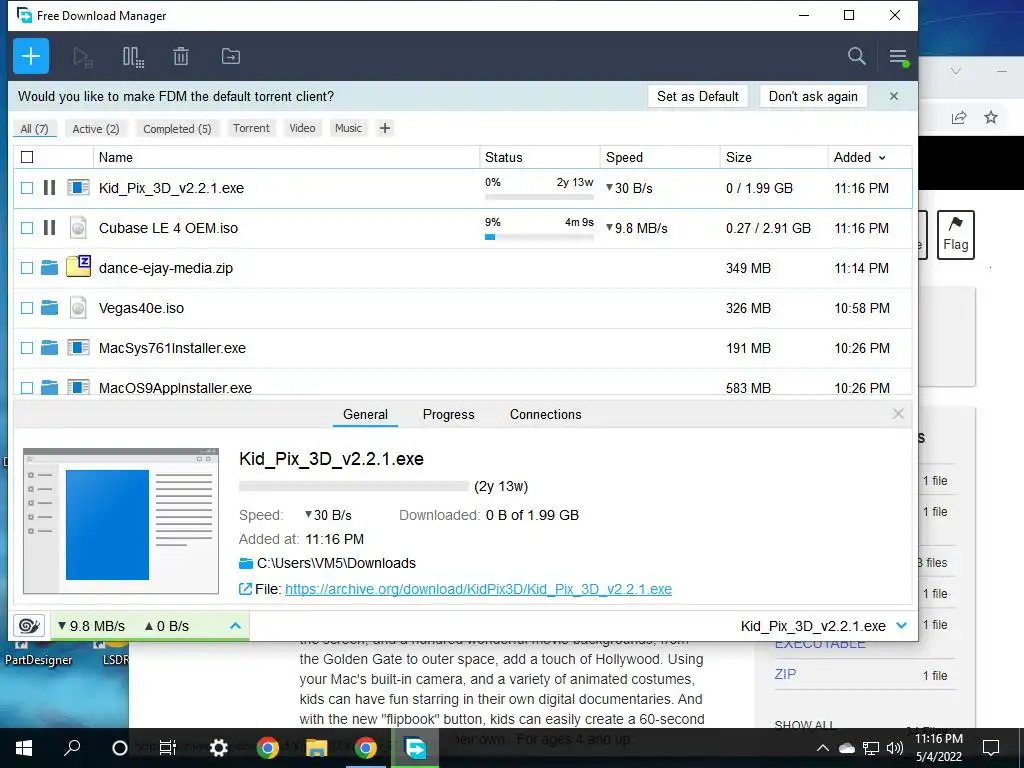
Task: Toggle snail mode in the status bar
Action: point(29,626)
